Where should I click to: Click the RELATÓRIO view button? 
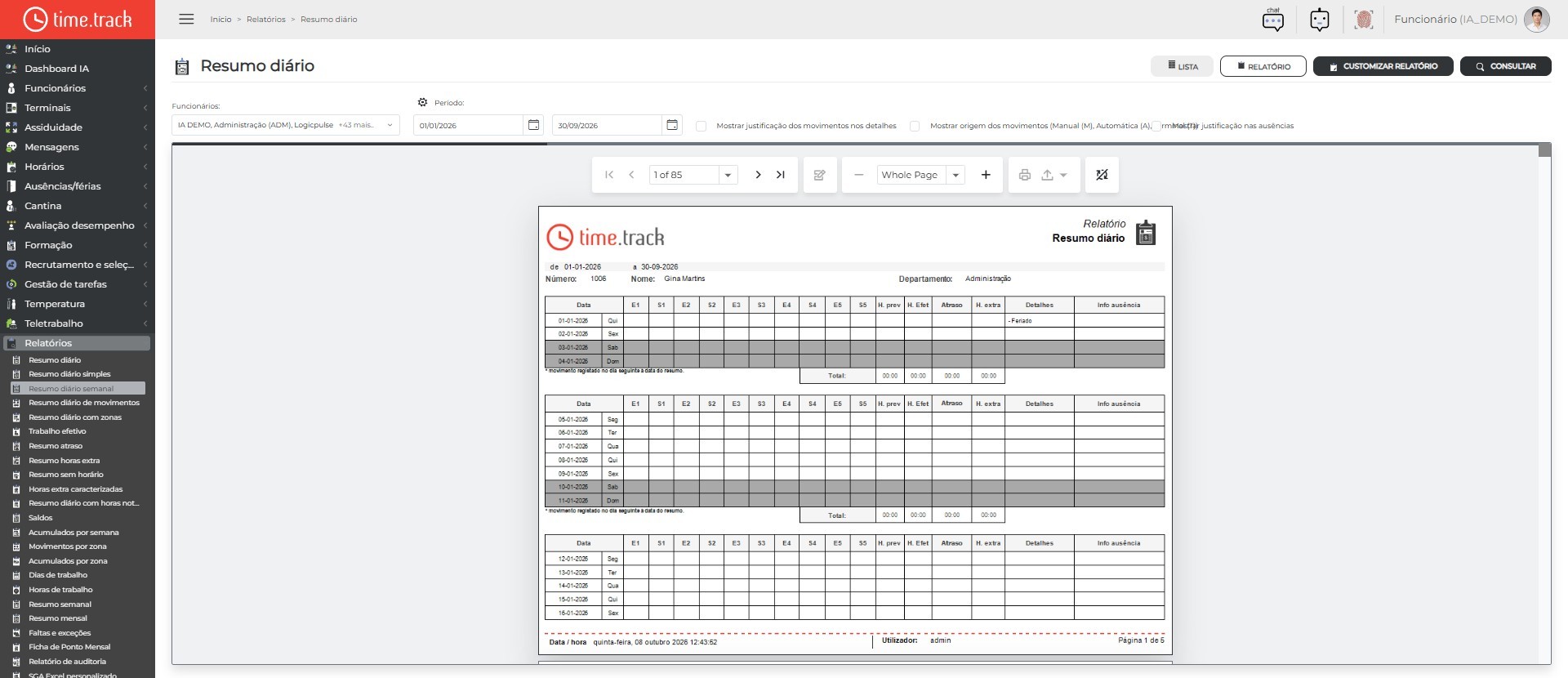tap(1263, 66)
